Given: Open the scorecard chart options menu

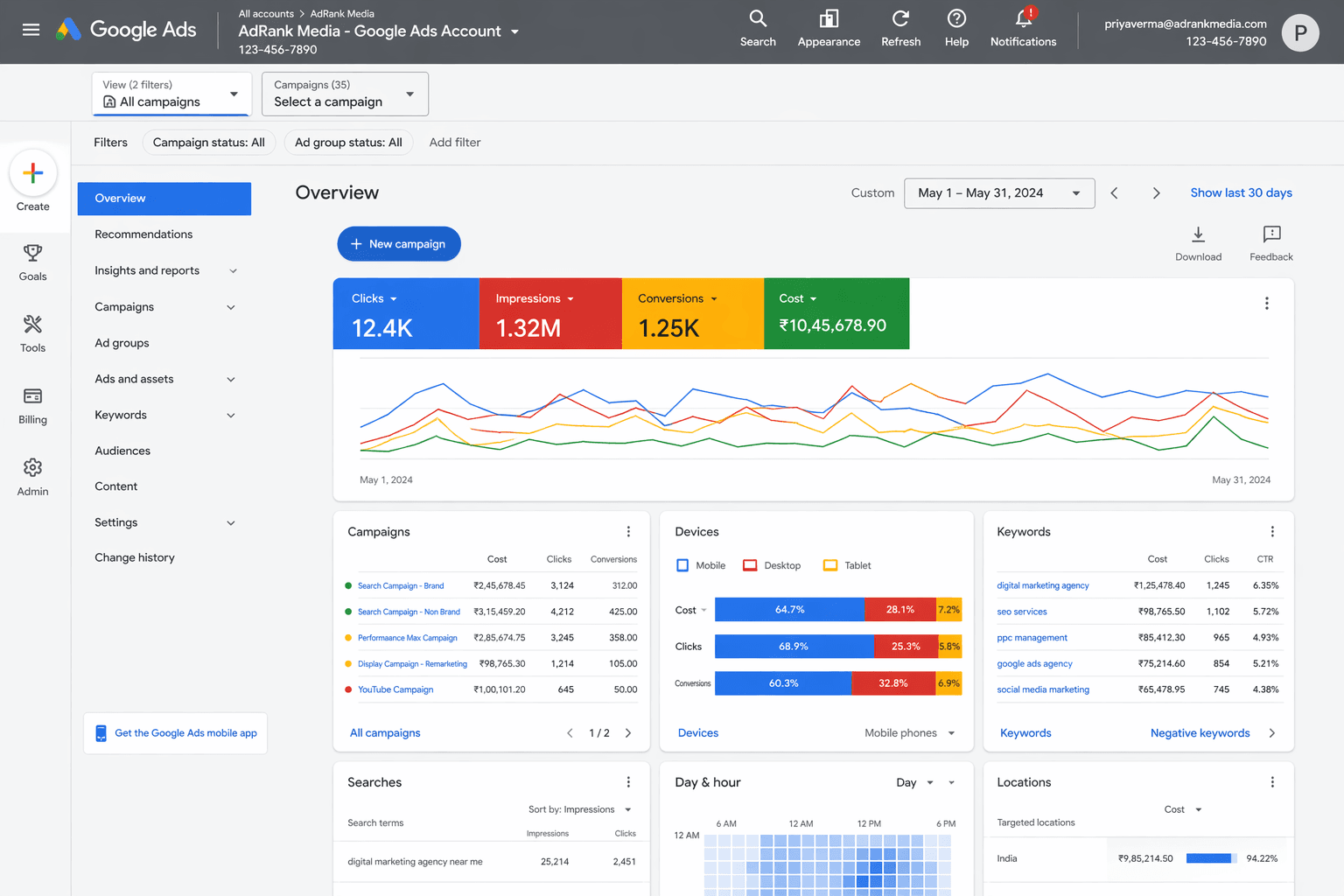Looking at the screenshot, I should tap(1266, 304).
